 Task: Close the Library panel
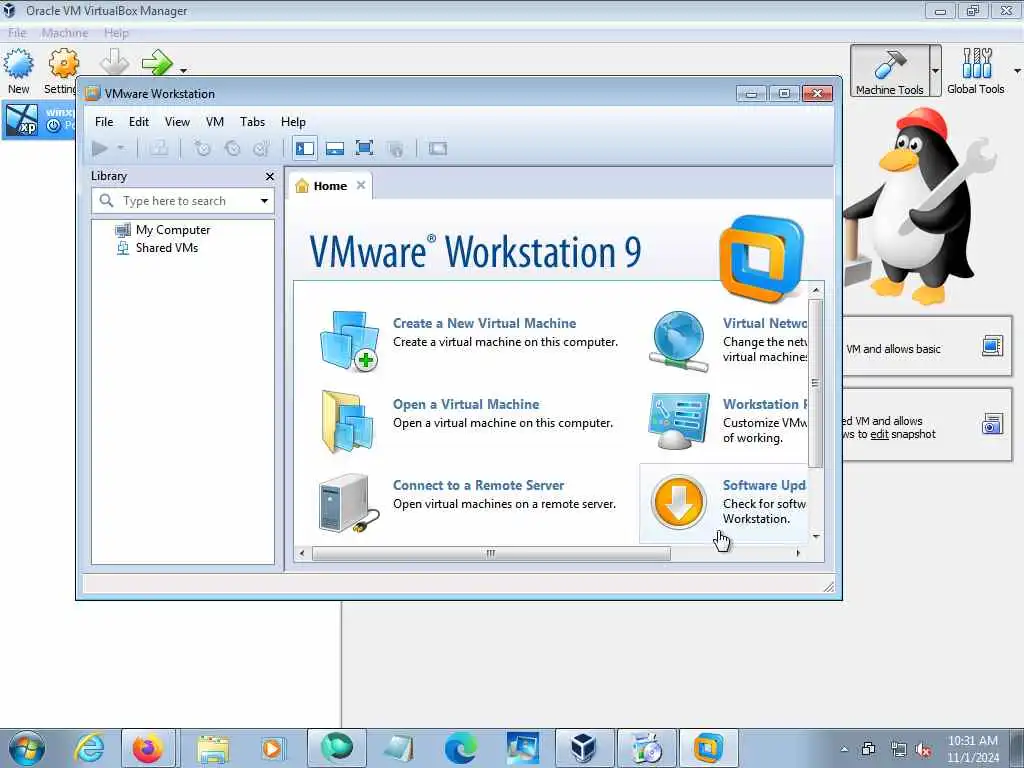[270, 176]
